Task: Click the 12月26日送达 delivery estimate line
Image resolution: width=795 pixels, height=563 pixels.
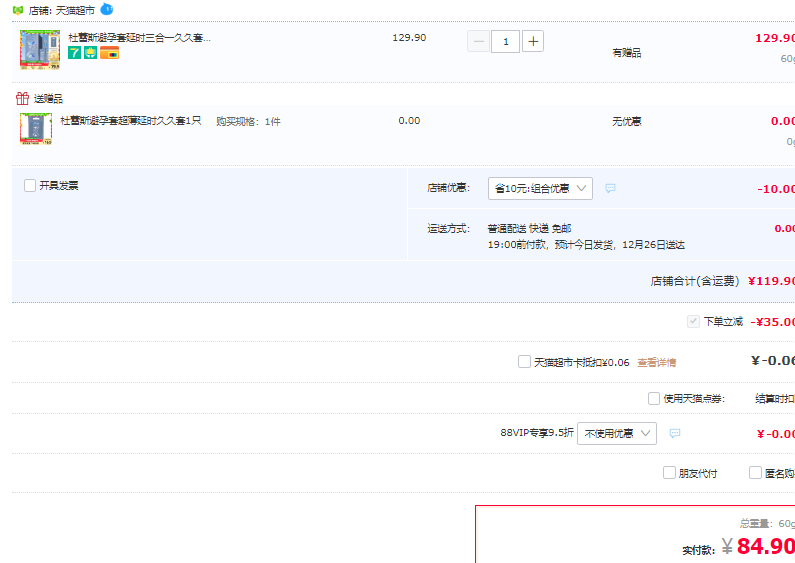Action: coord(586,245)
